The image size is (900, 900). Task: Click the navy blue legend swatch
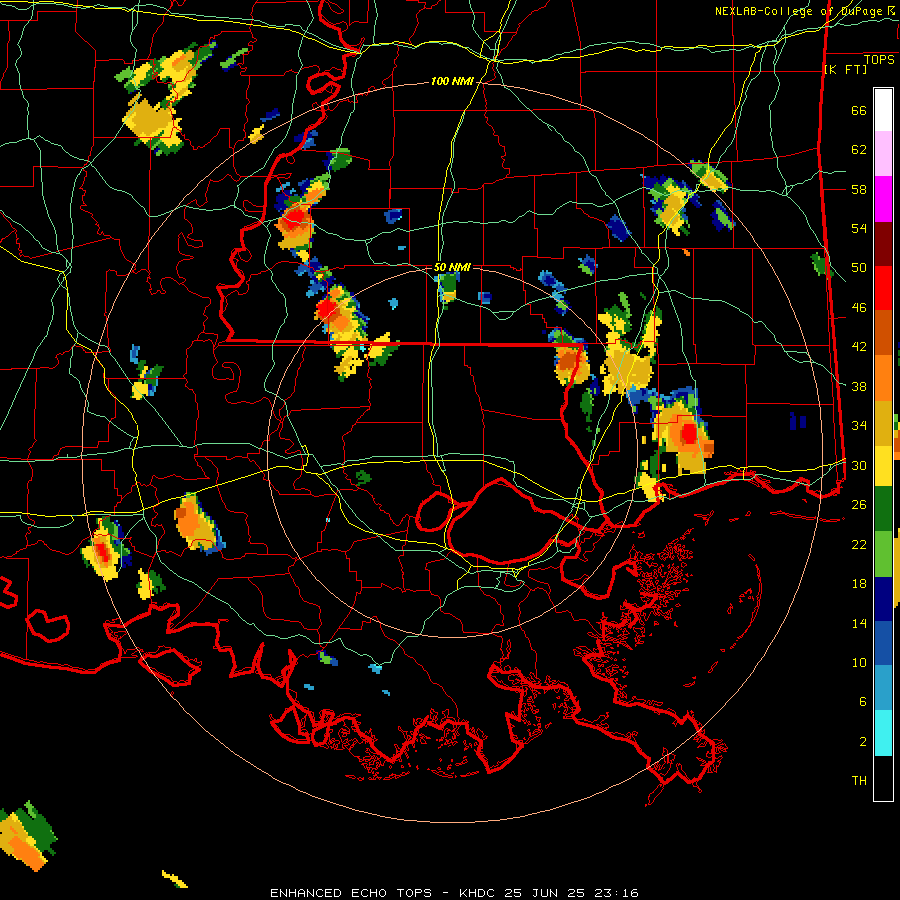pos(883,599)
